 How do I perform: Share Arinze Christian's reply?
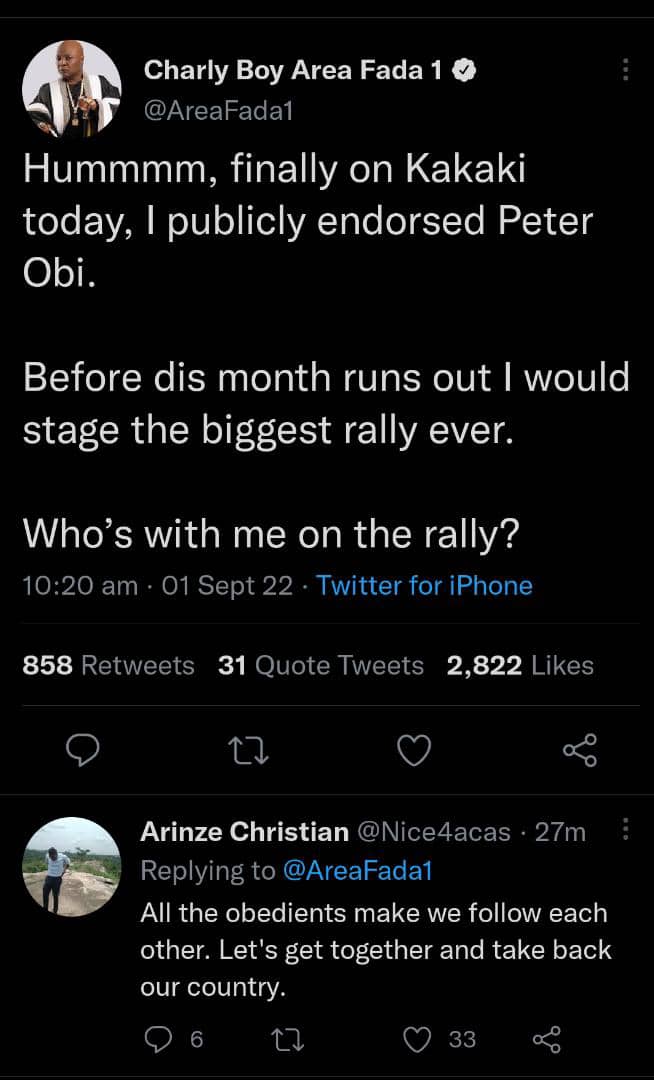(x=546, y=1040)
